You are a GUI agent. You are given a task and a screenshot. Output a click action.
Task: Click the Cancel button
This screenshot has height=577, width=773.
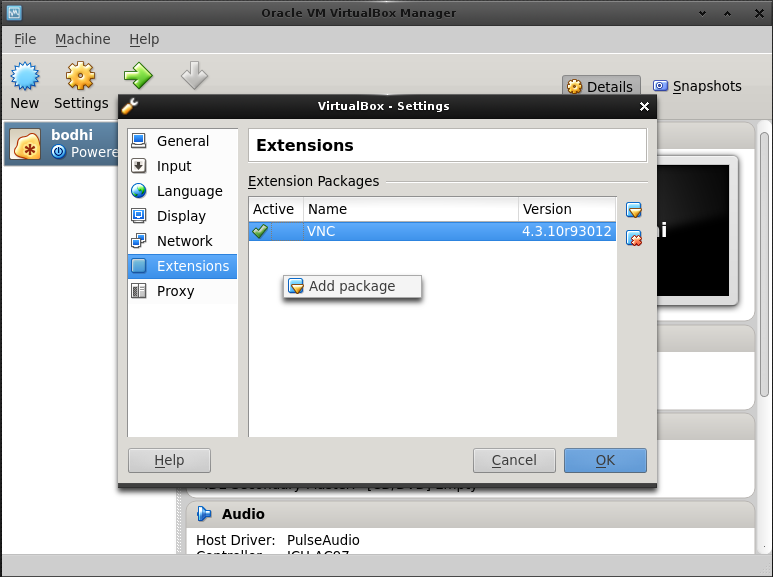(514, 461)
